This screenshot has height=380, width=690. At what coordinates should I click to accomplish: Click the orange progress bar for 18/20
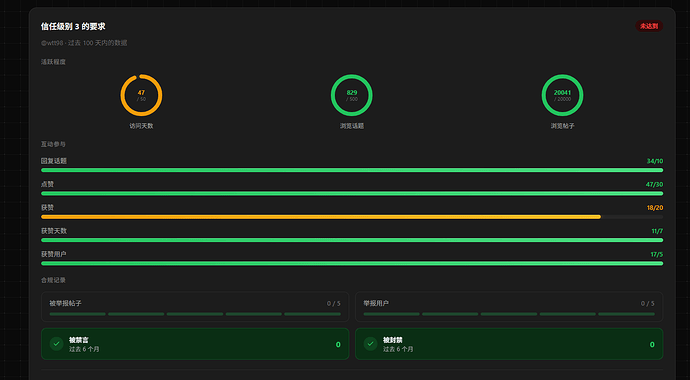coord(321,217)
